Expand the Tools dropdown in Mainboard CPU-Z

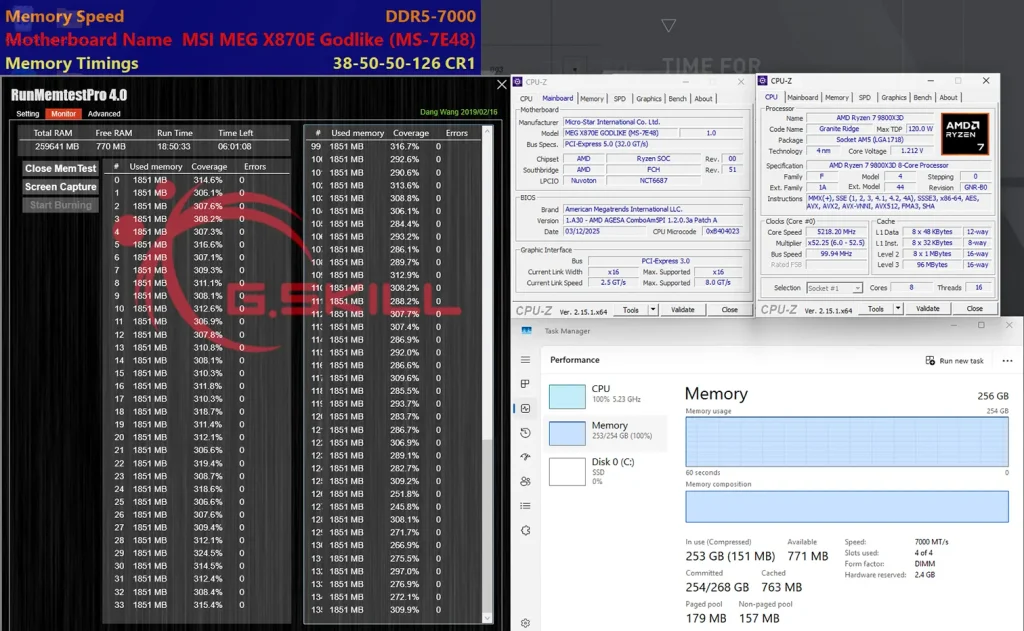653,310
